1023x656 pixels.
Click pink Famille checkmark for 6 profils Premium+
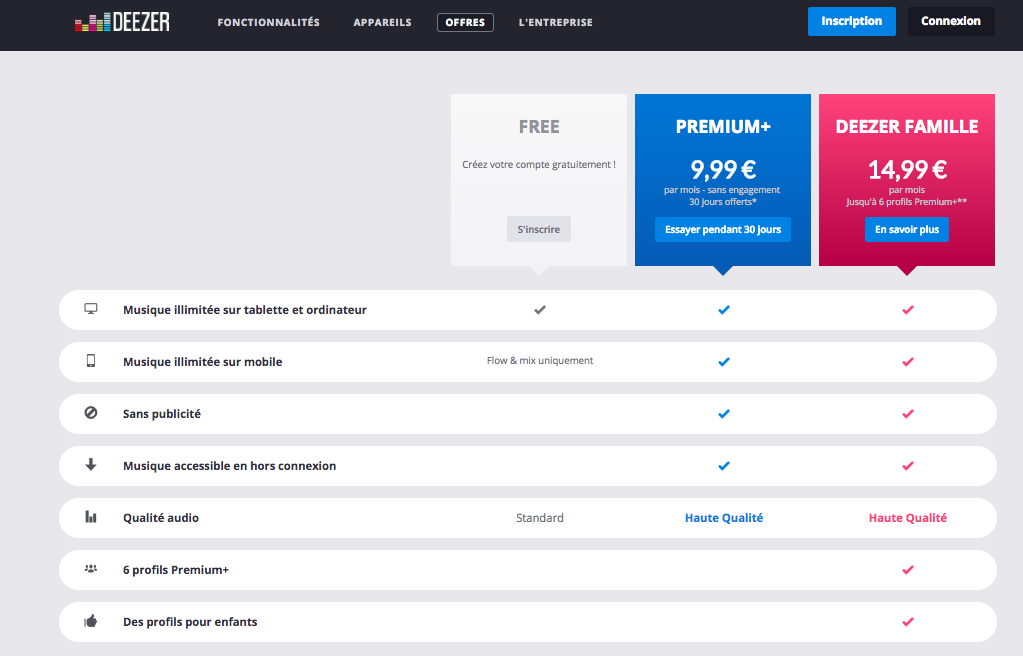(x=907, y=570)
